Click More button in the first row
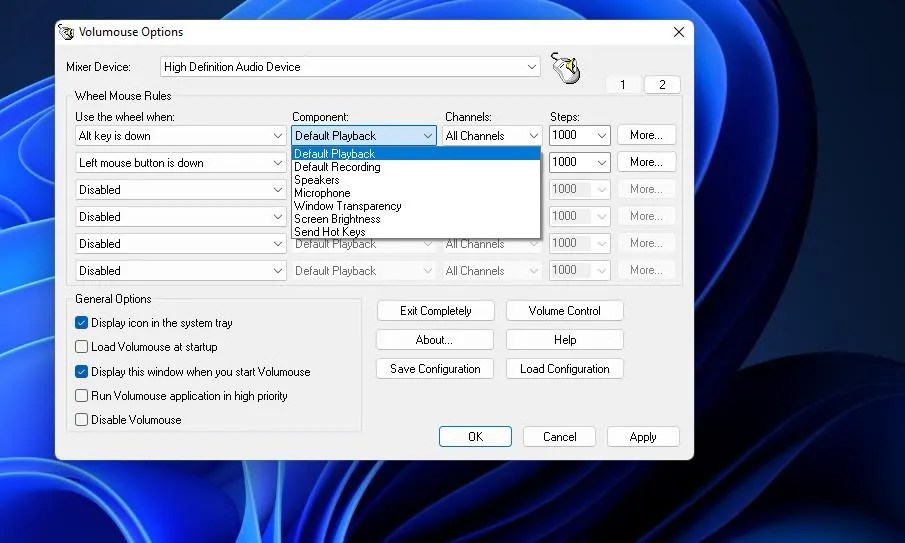The image size is (905, 543). 646,135
